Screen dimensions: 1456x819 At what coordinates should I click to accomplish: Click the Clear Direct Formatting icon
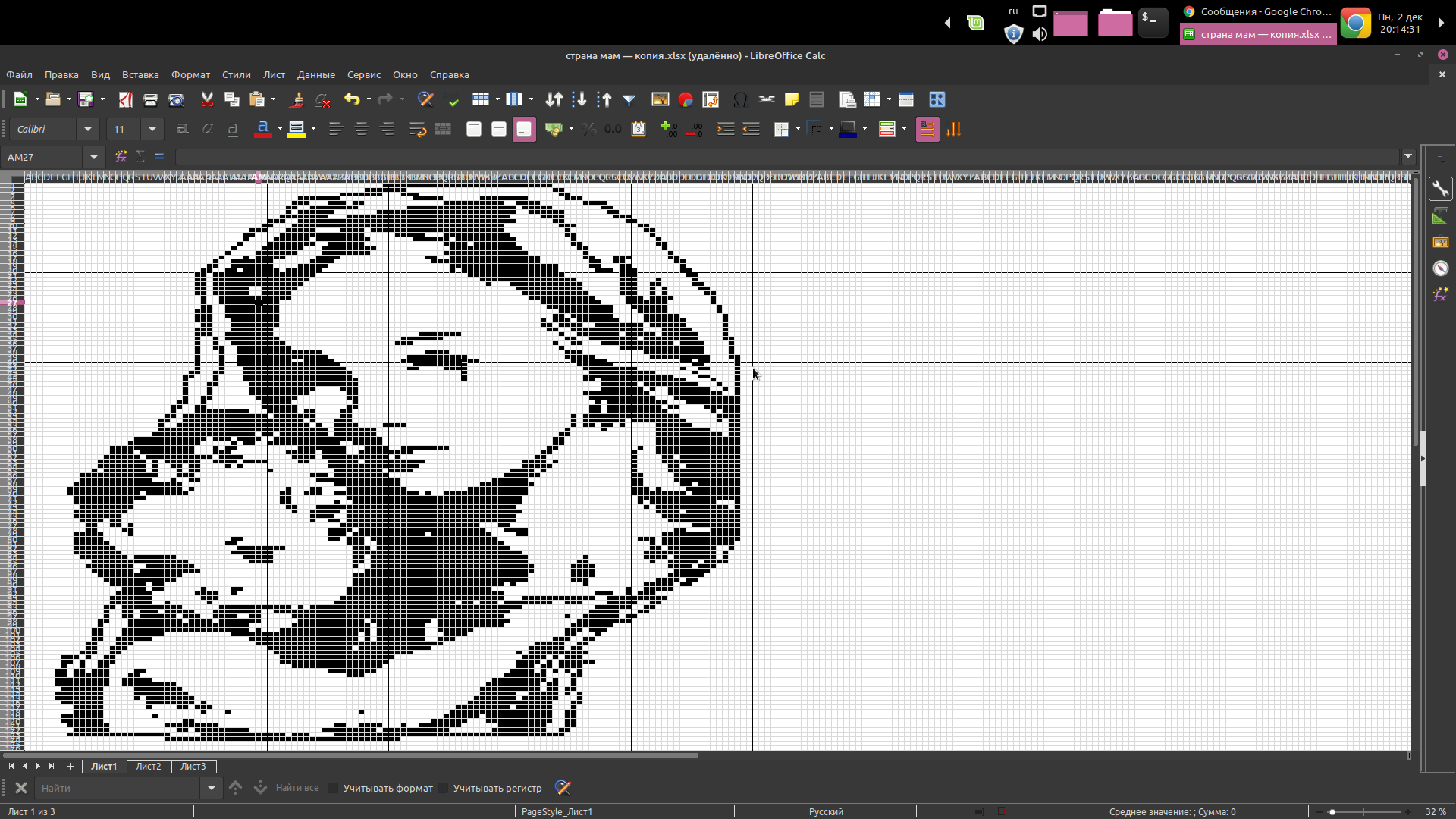coord(322,99)
